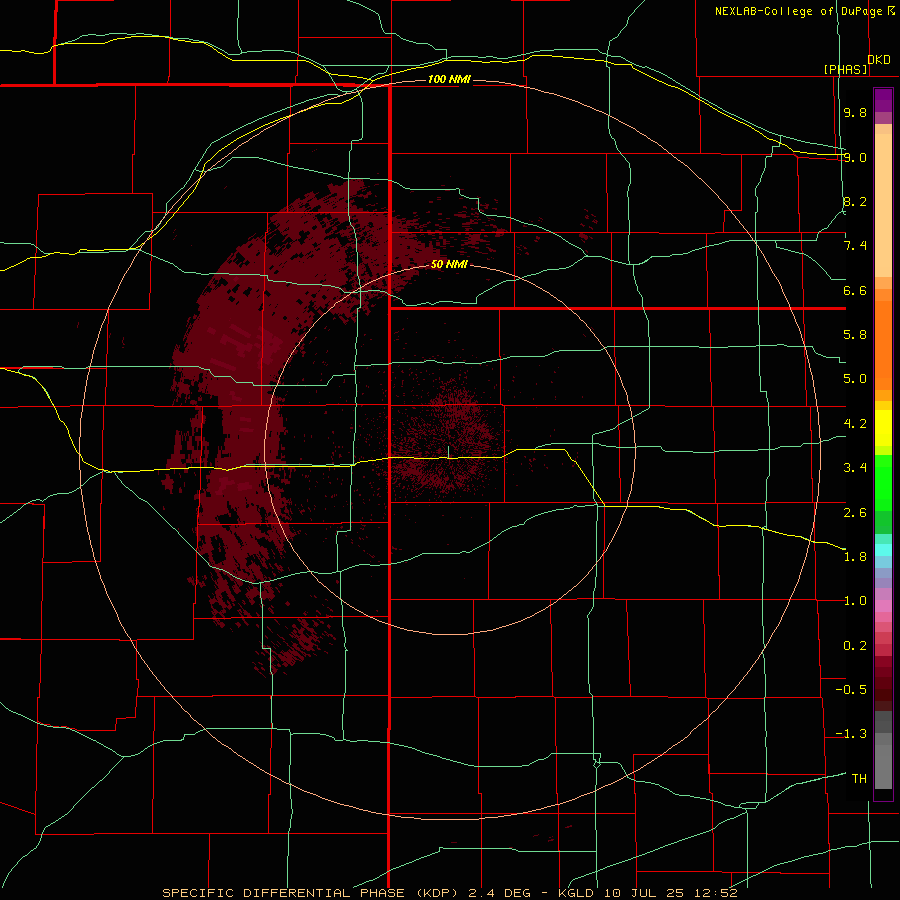The width and height of the screenshot is (900, 900).
Task: Click the 'DKD' label above color scale
Action: [x=879, y=60]
